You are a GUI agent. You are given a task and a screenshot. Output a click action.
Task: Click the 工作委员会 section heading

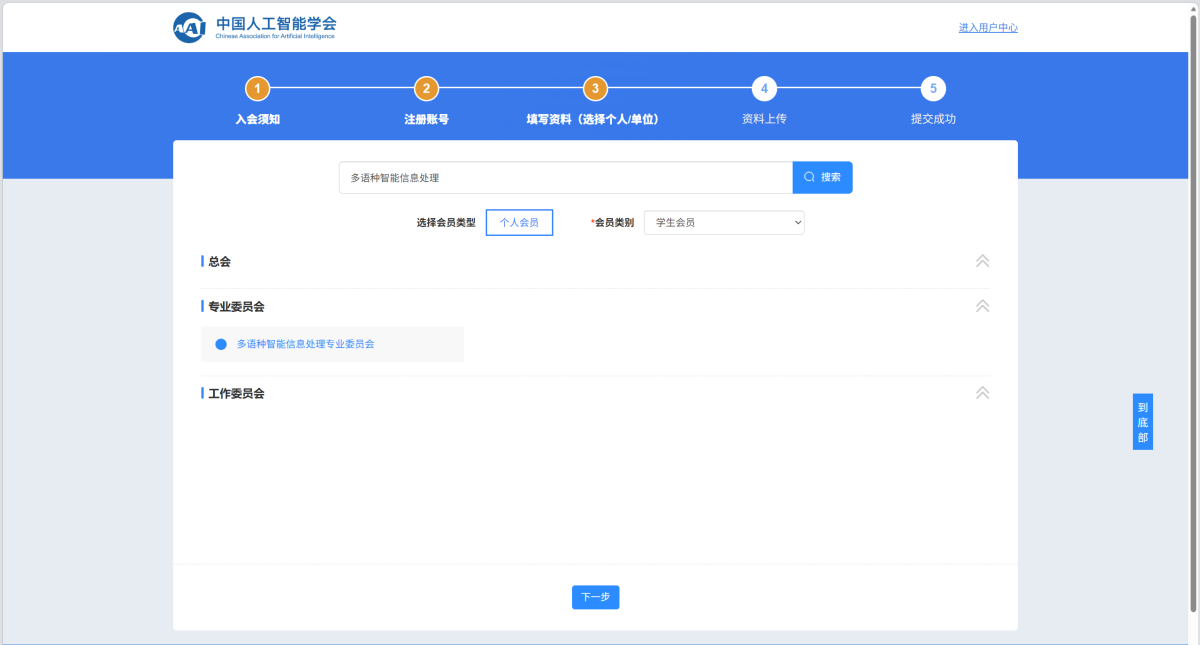click(236, 394)
